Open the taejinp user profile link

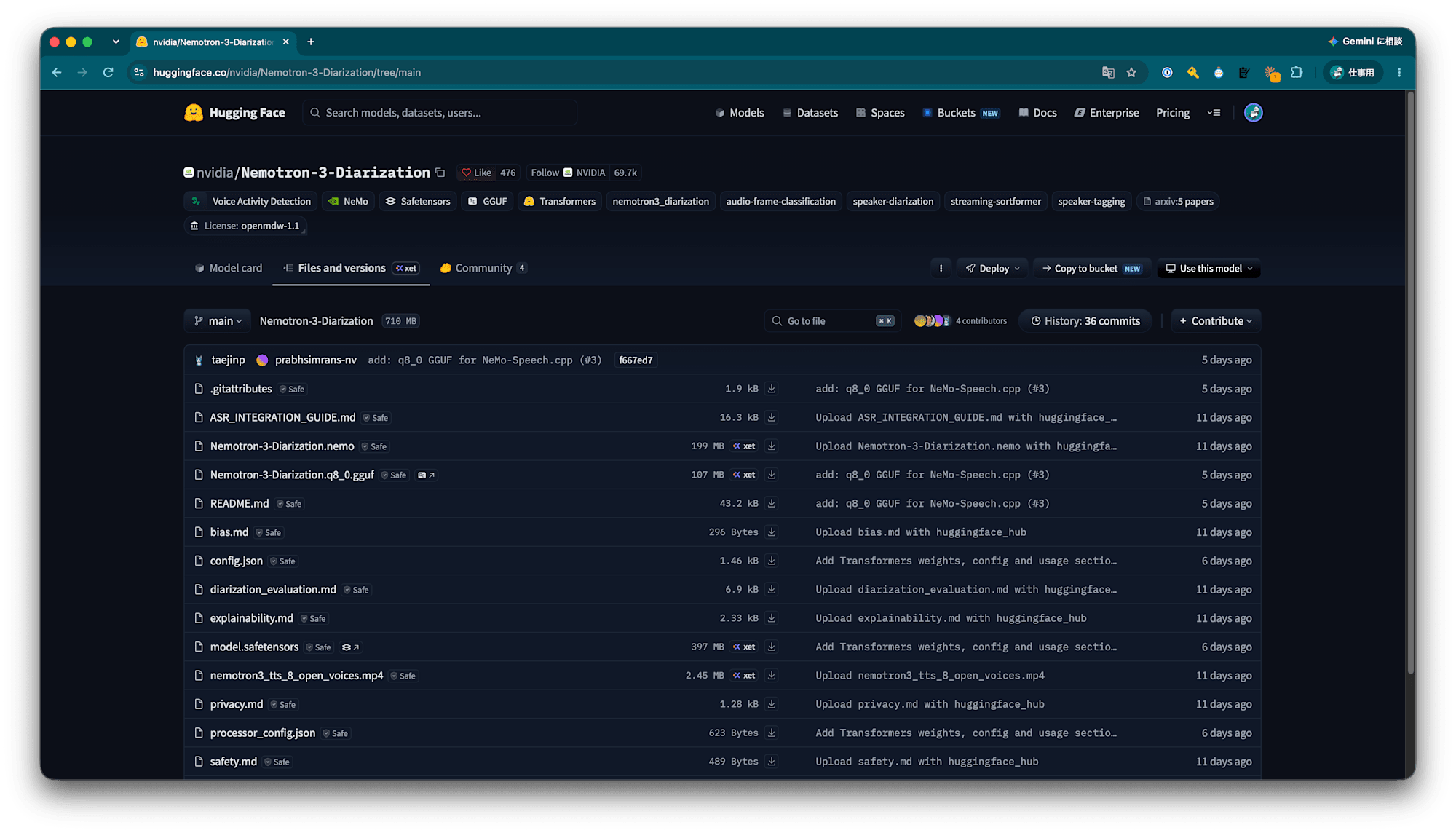coord(228,360)
